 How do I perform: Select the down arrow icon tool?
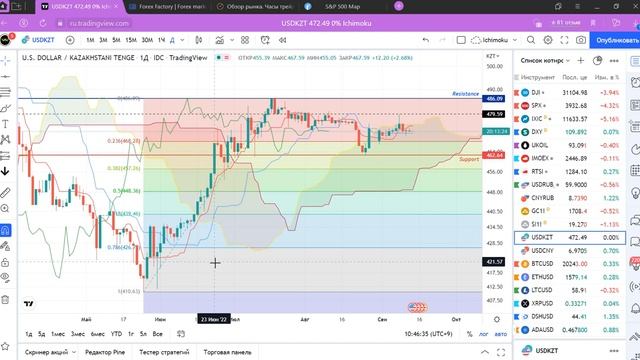click(x=5, y=171)
